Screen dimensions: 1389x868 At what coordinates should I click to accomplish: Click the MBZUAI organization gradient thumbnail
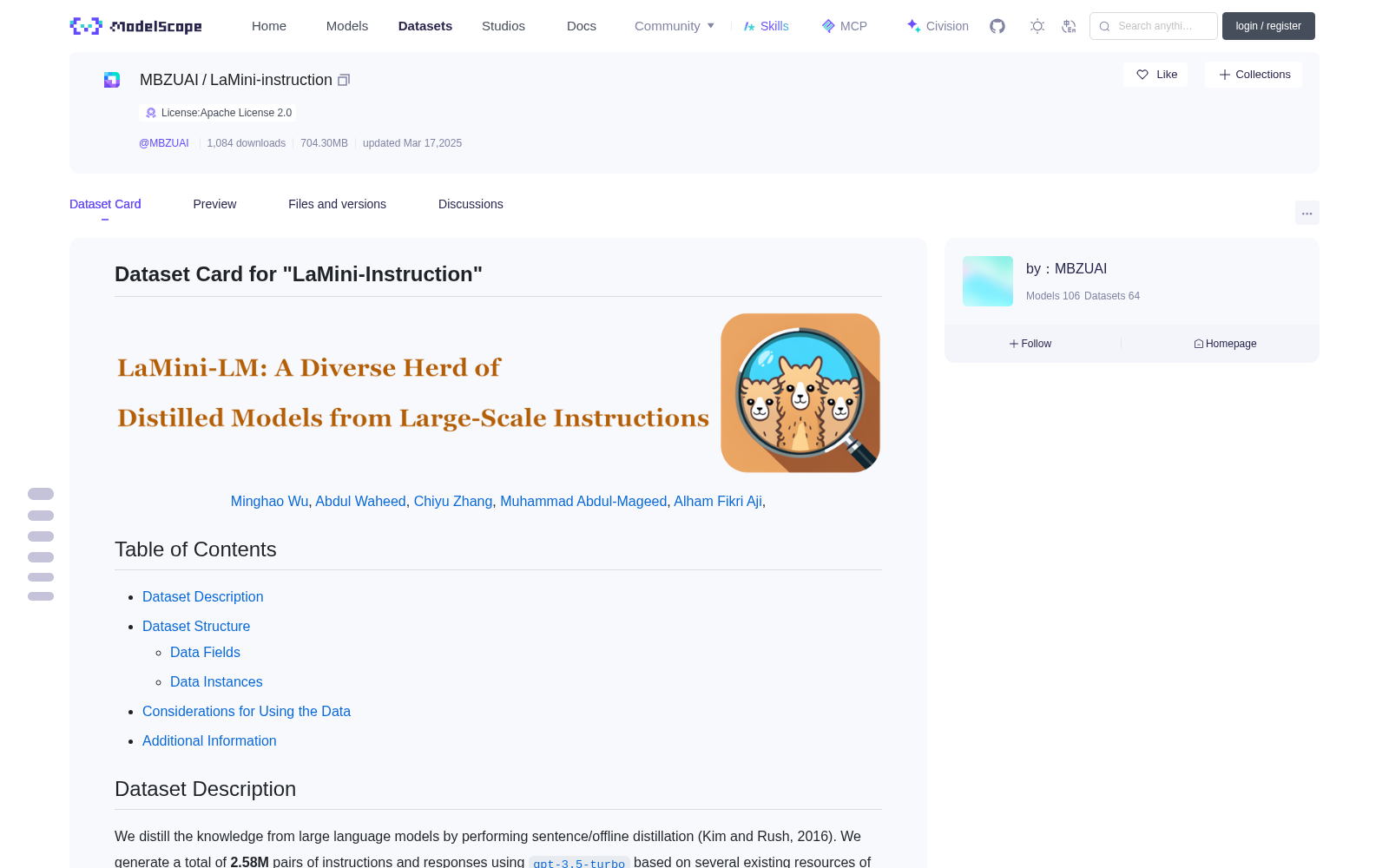pyautogui.click(x=988, y=281)
